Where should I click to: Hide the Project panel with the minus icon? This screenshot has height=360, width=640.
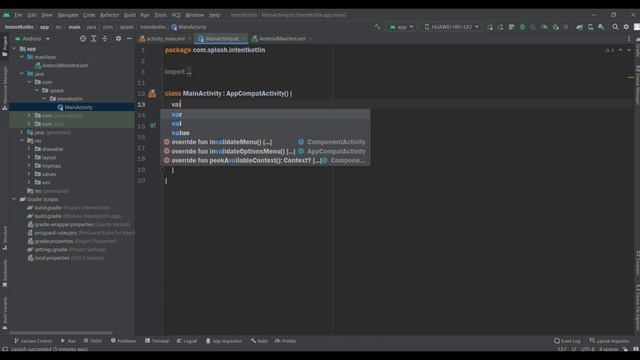click(129, 38)
